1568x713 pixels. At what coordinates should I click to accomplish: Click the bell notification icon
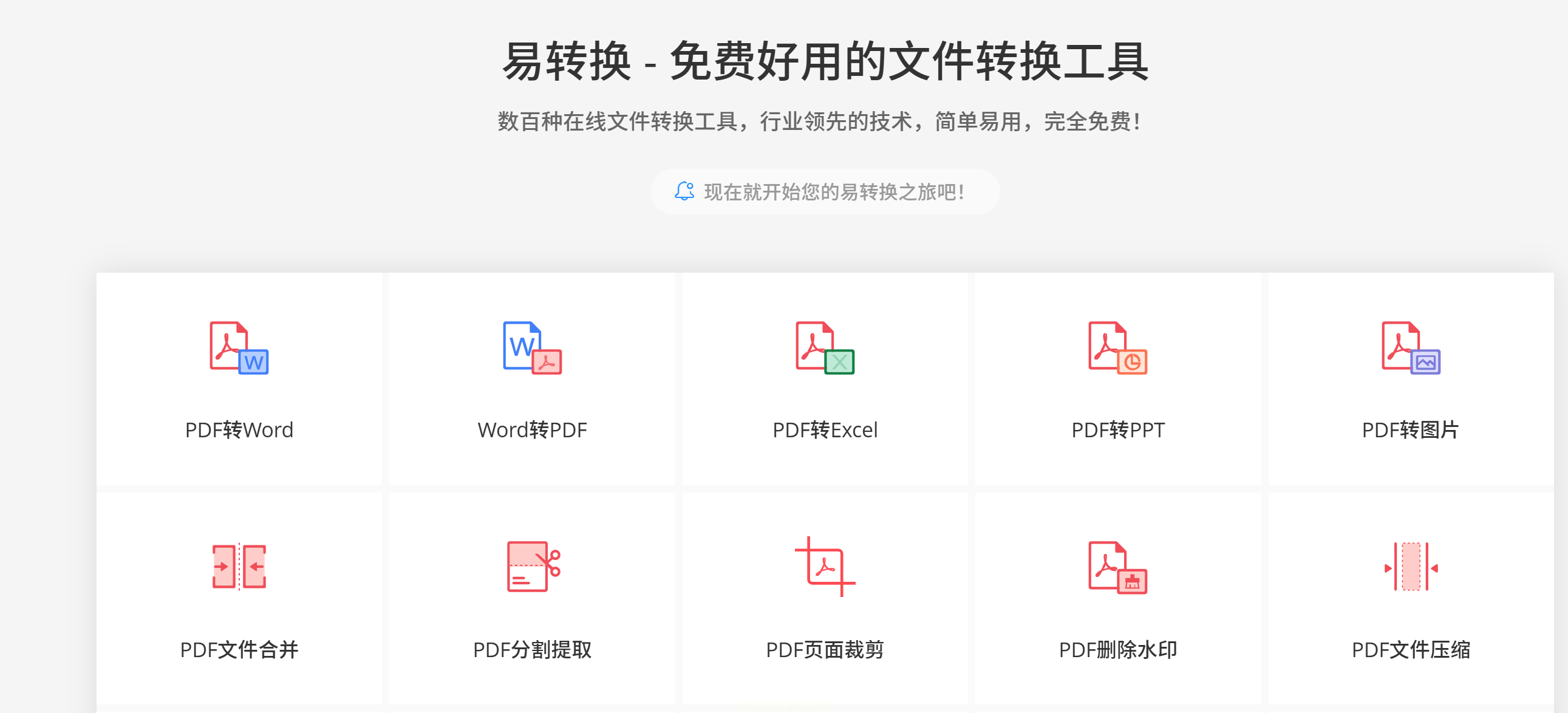pyautogui.click(x=684, y=191)
